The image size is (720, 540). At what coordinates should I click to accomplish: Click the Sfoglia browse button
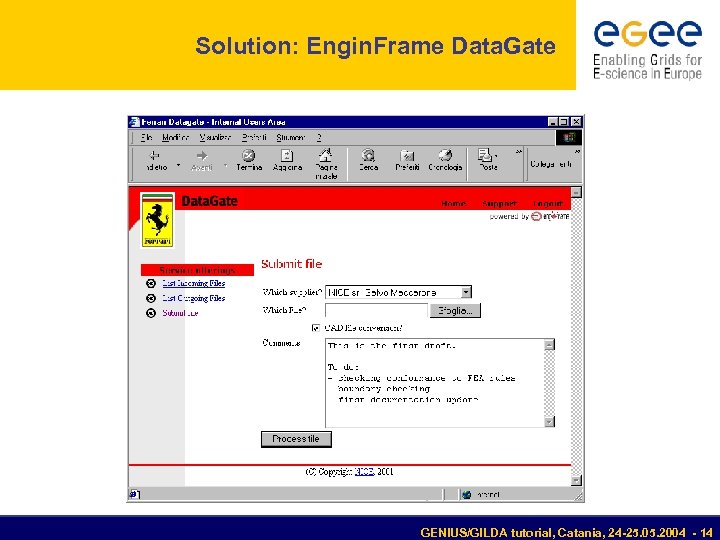[455, 310]
